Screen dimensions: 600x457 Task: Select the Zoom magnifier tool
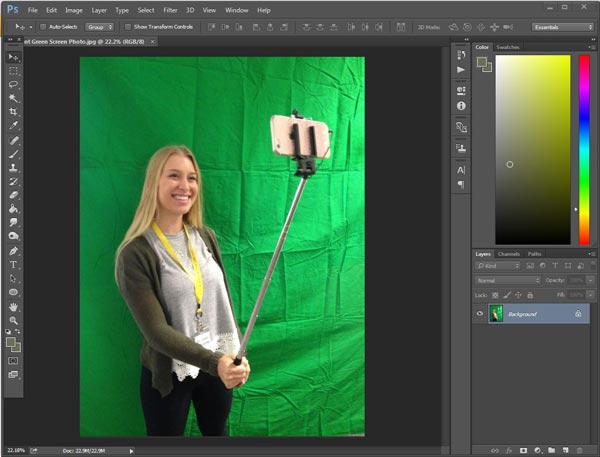(x=13, y=320)
